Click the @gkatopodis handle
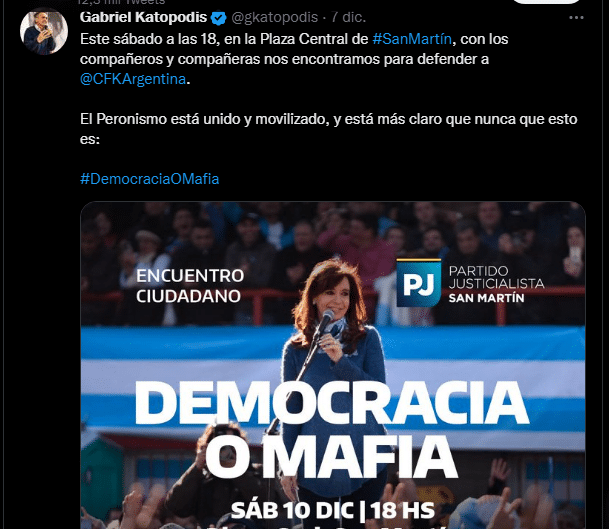The image size is (609, 529). point(275,17)
